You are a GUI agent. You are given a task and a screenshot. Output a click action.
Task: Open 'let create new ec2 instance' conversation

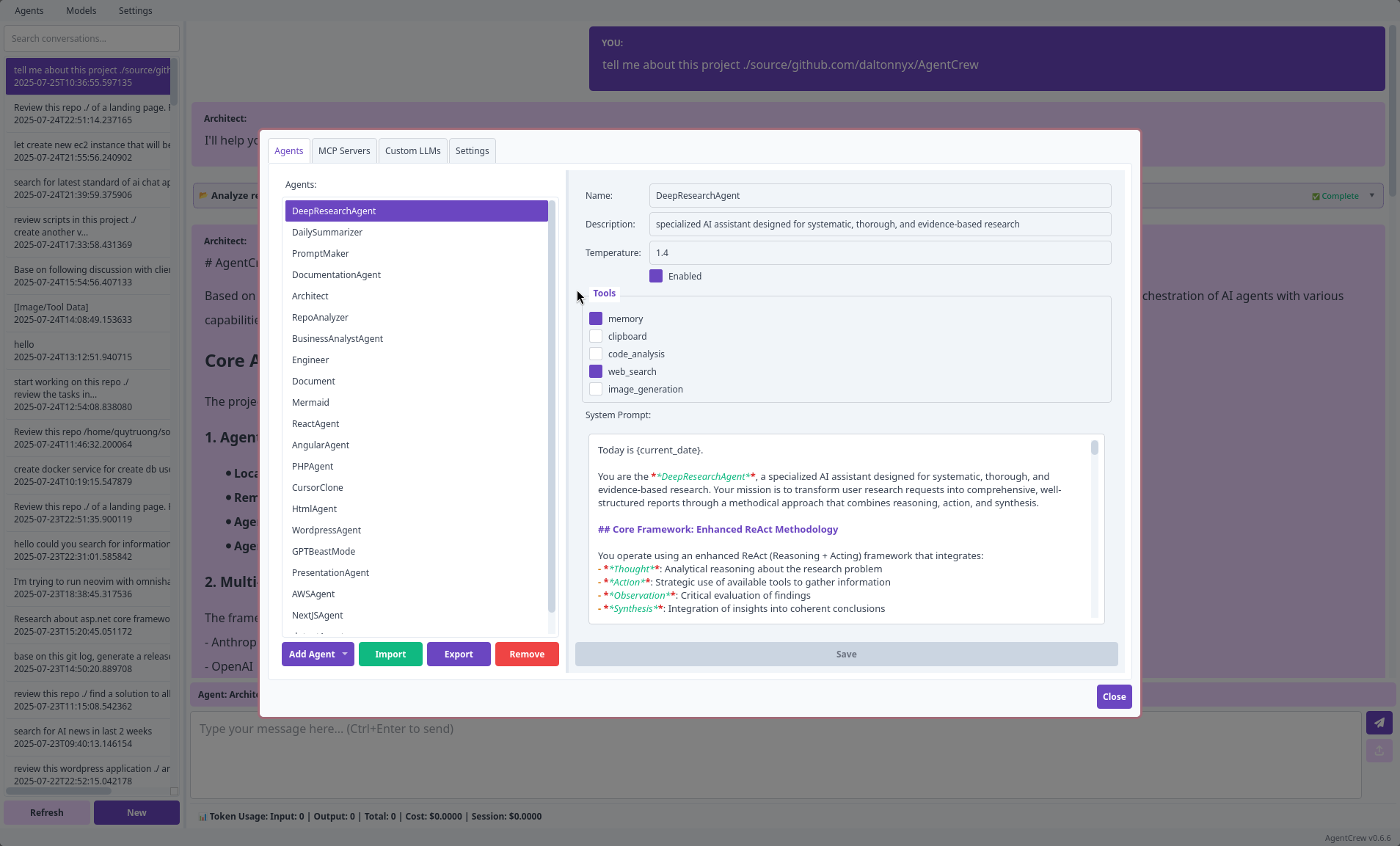pos(88,151)
